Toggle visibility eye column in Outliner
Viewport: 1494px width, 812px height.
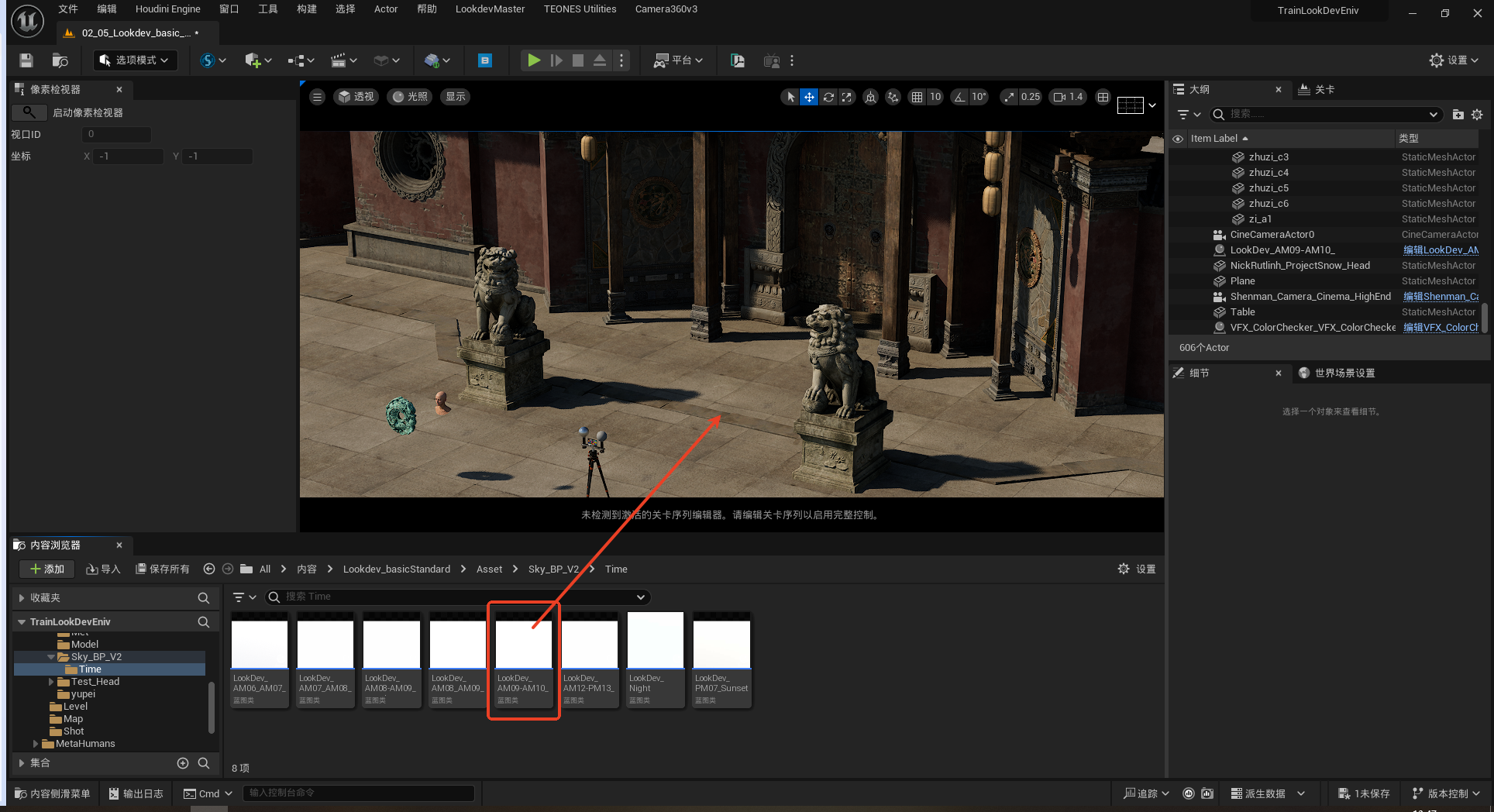(x=1178, y=139)
